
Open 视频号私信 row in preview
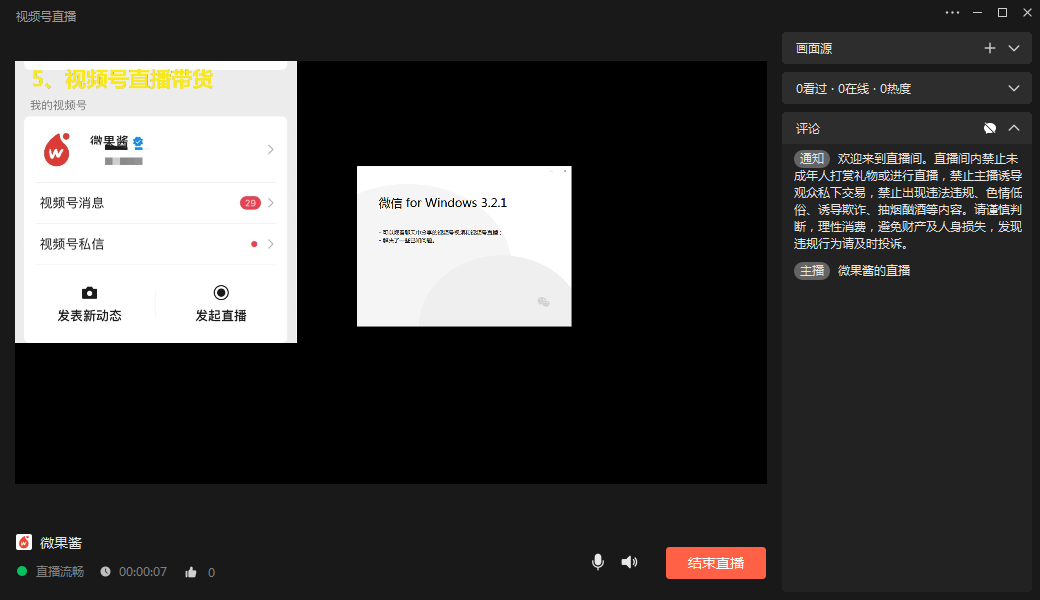tap(156, 244)
